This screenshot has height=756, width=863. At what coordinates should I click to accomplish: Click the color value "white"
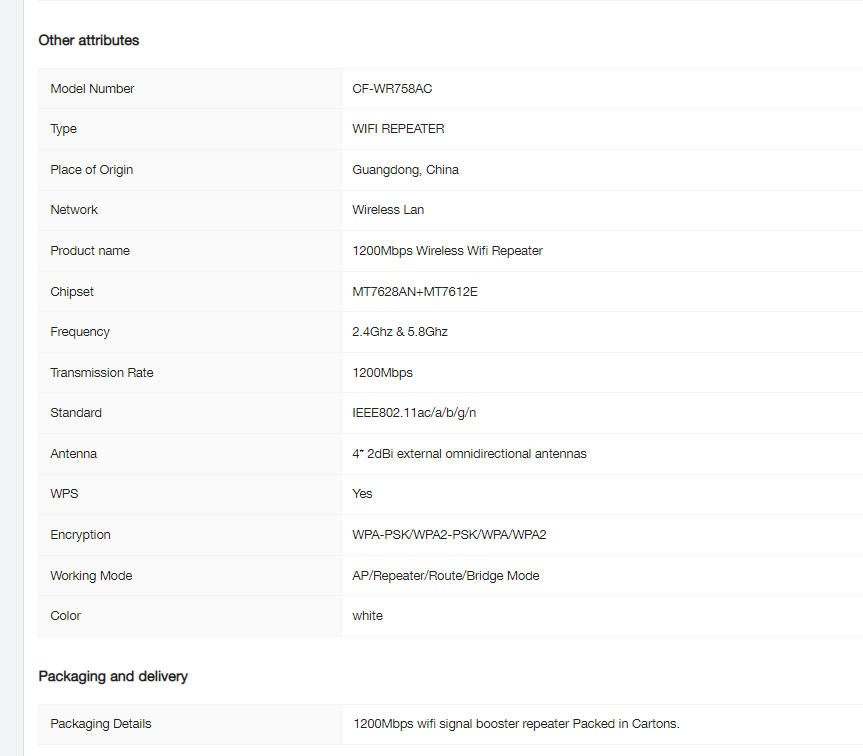[367, 616]
